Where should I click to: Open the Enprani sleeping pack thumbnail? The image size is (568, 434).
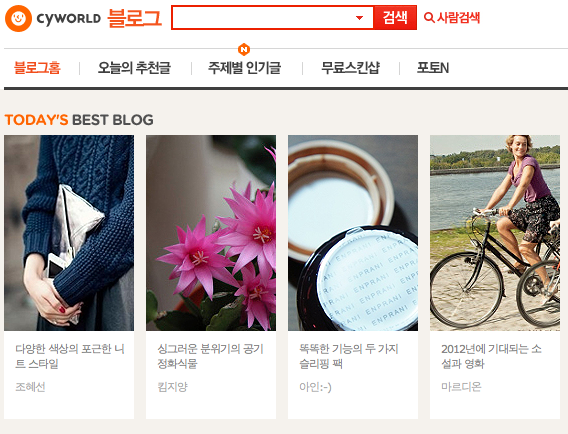[353, 233]
